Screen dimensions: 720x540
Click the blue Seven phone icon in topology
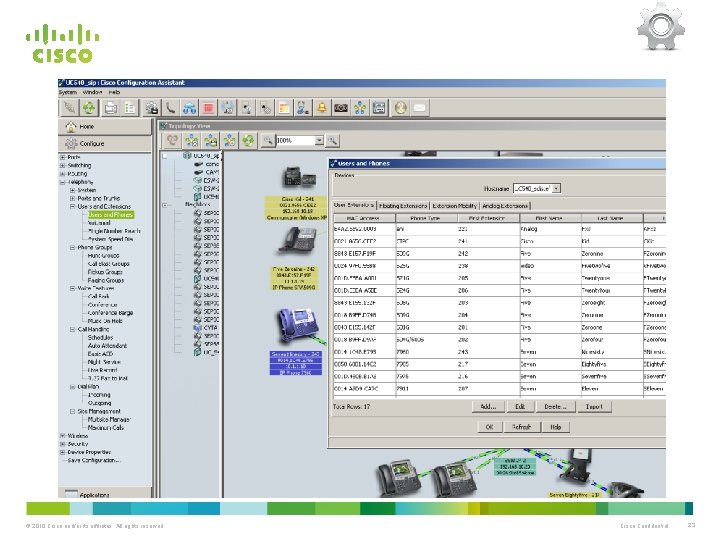coord(298,325)
